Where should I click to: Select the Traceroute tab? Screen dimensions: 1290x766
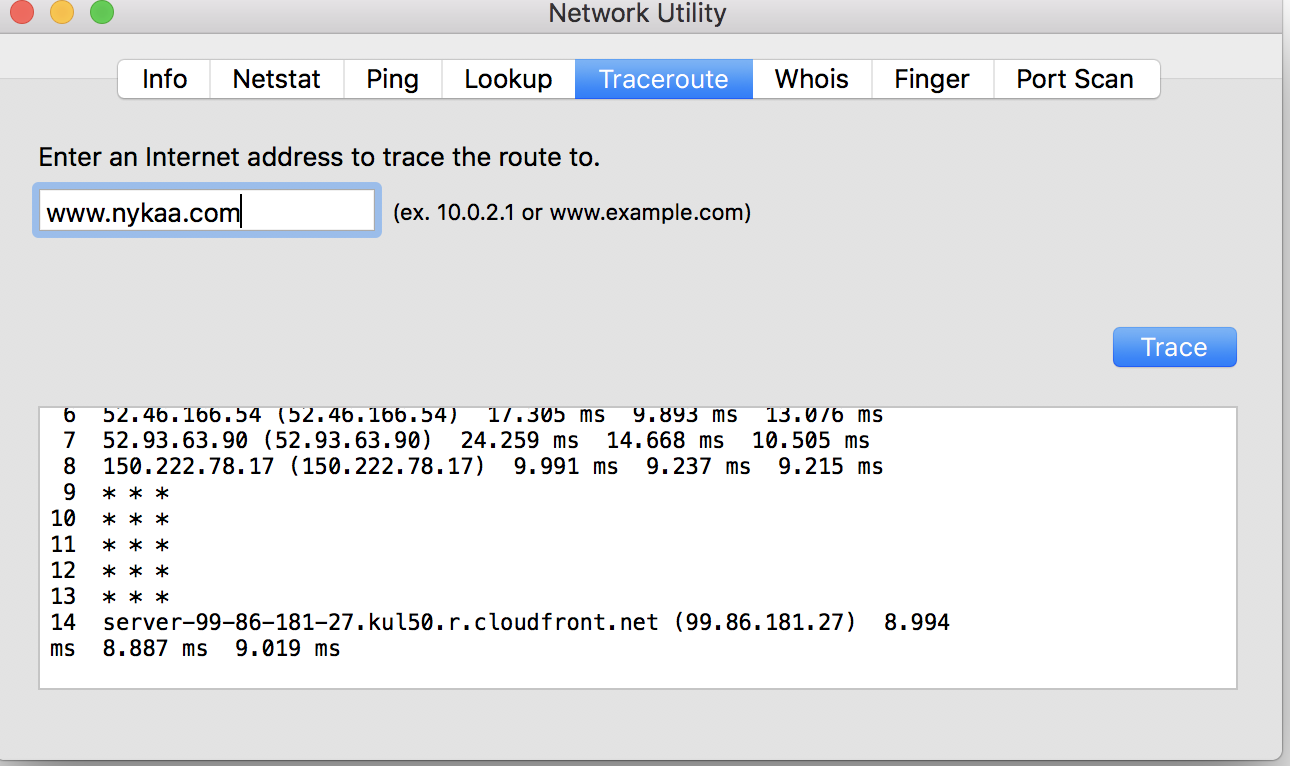coord(664,79)
